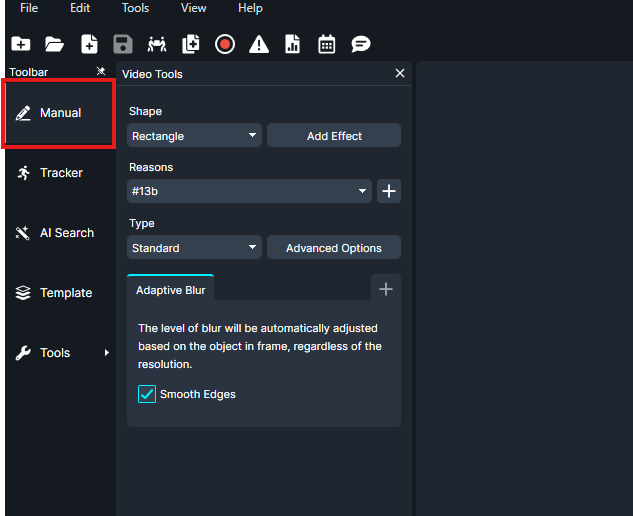This screenshot has height=516, width=633.
Task: Open the Type dropdown showing Standard
Action: pos(194,248)
